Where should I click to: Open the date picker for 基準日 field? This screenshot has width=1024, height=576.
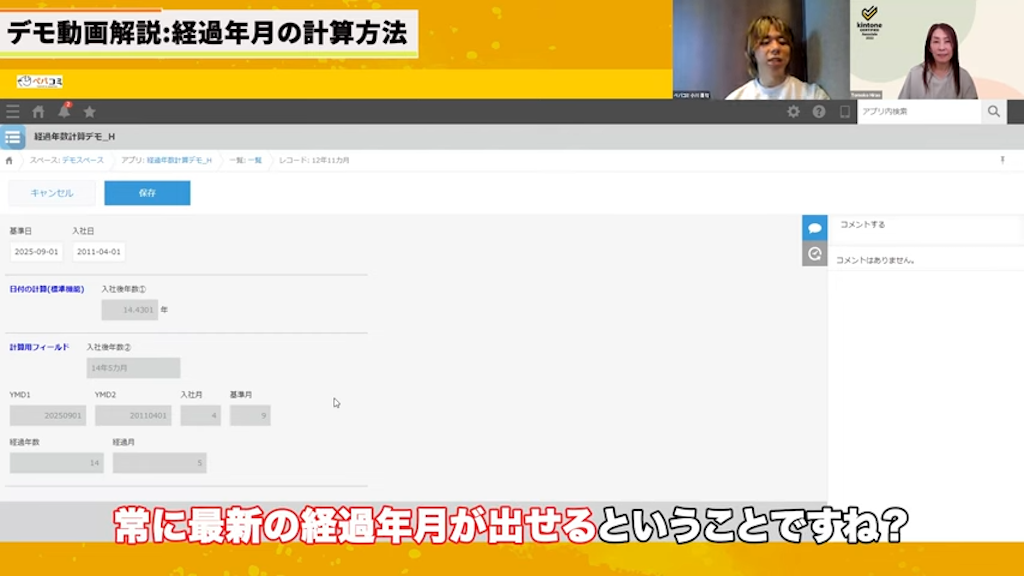(36, 251)
